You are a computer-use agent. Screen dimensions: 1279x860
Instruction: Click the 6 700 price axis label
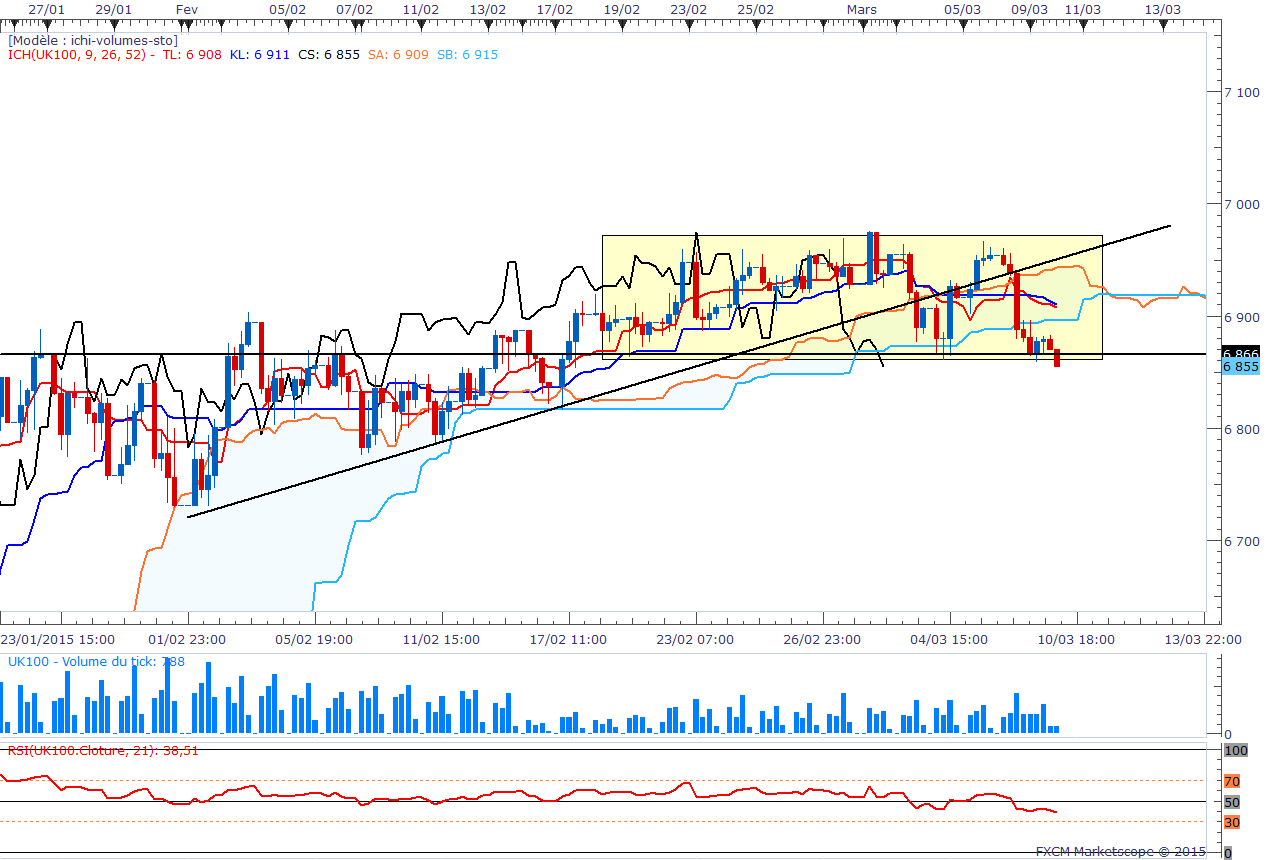[1241, 541]
